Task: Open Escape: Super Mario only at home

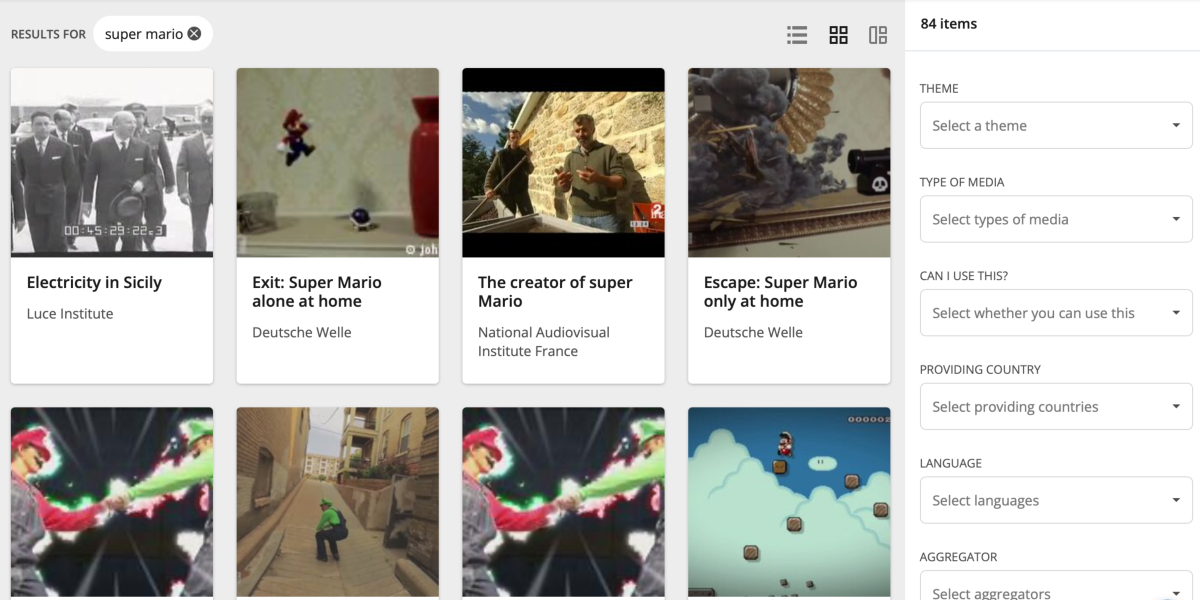Action: coord(780,292)
